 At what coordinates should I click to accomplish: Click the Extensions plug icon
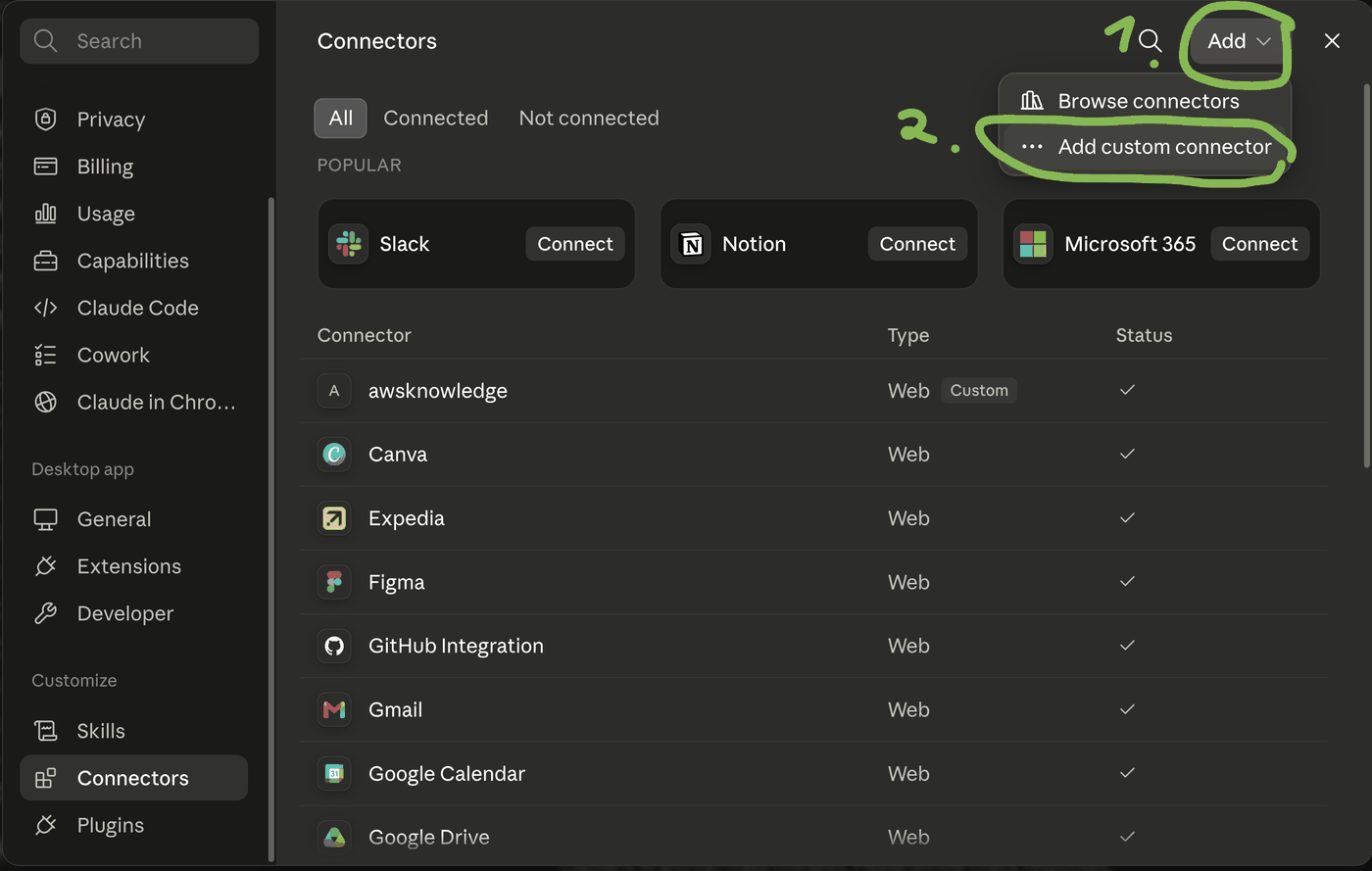point(45,566)
